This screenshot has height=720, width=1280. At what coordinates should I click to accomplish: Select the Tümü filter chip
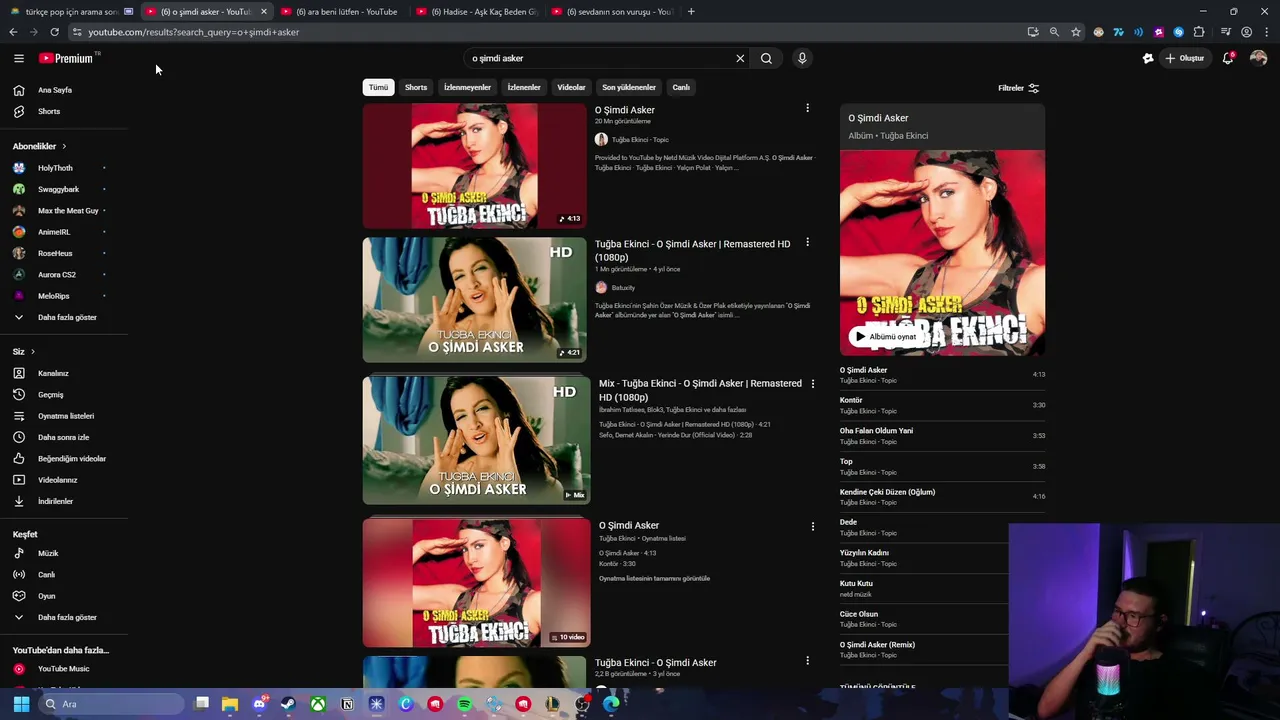click(378, 87)
